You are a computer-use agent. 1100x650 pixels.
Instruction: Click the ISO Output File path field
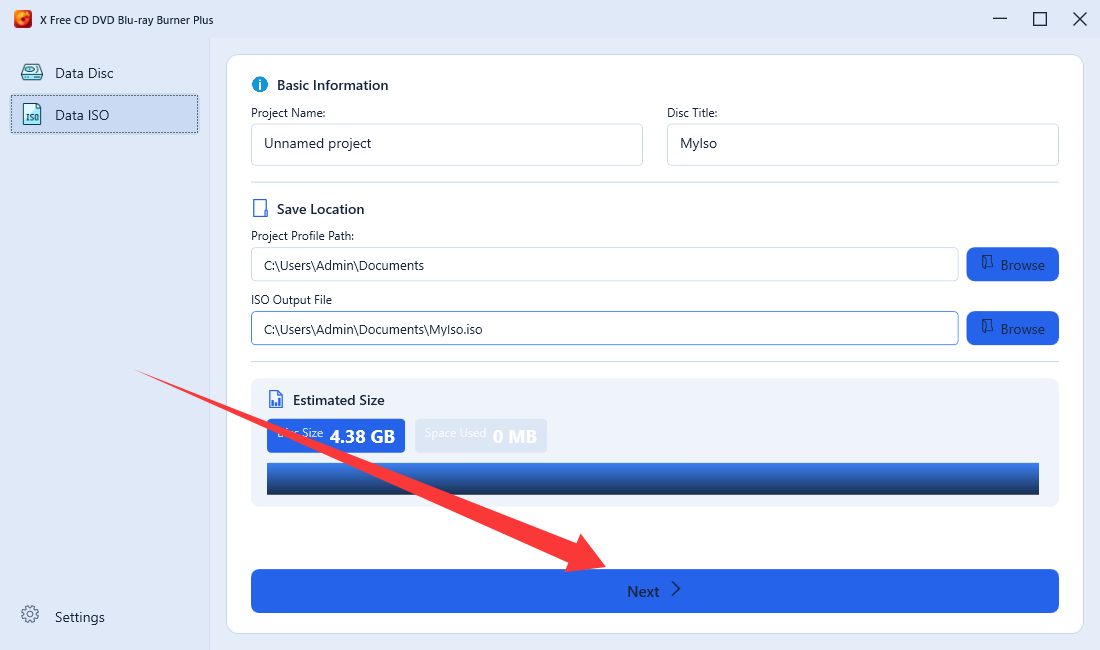[x=605, y=328]
